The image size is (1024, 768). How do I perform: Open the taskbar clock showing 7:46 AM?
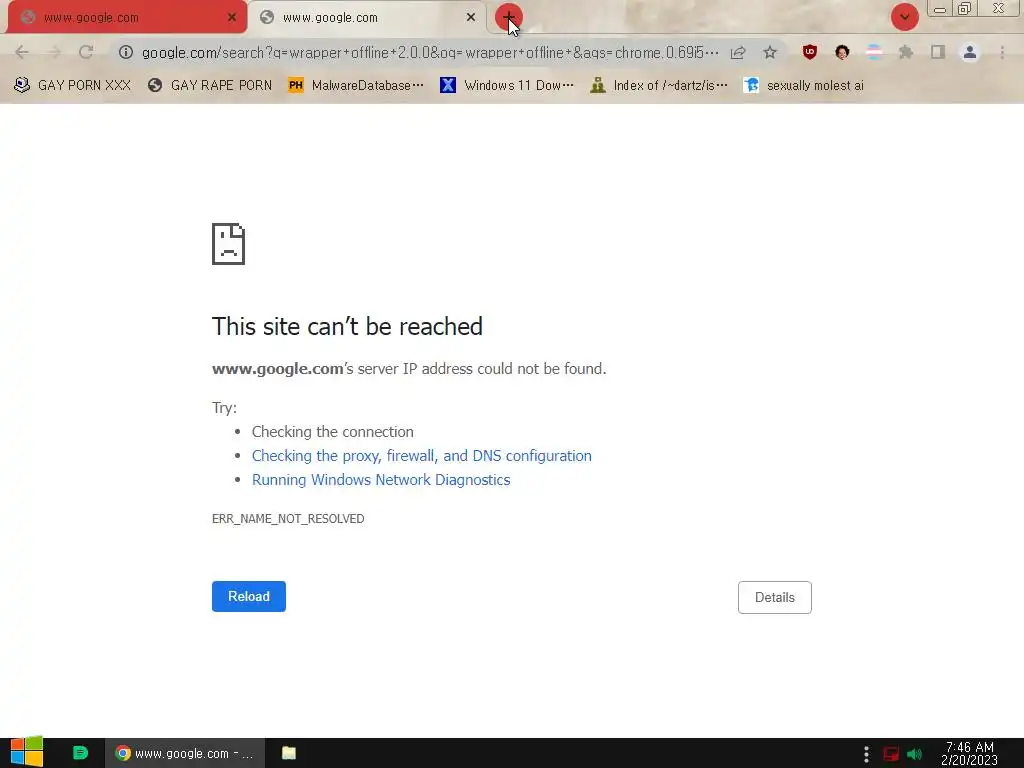pos(970,753)
